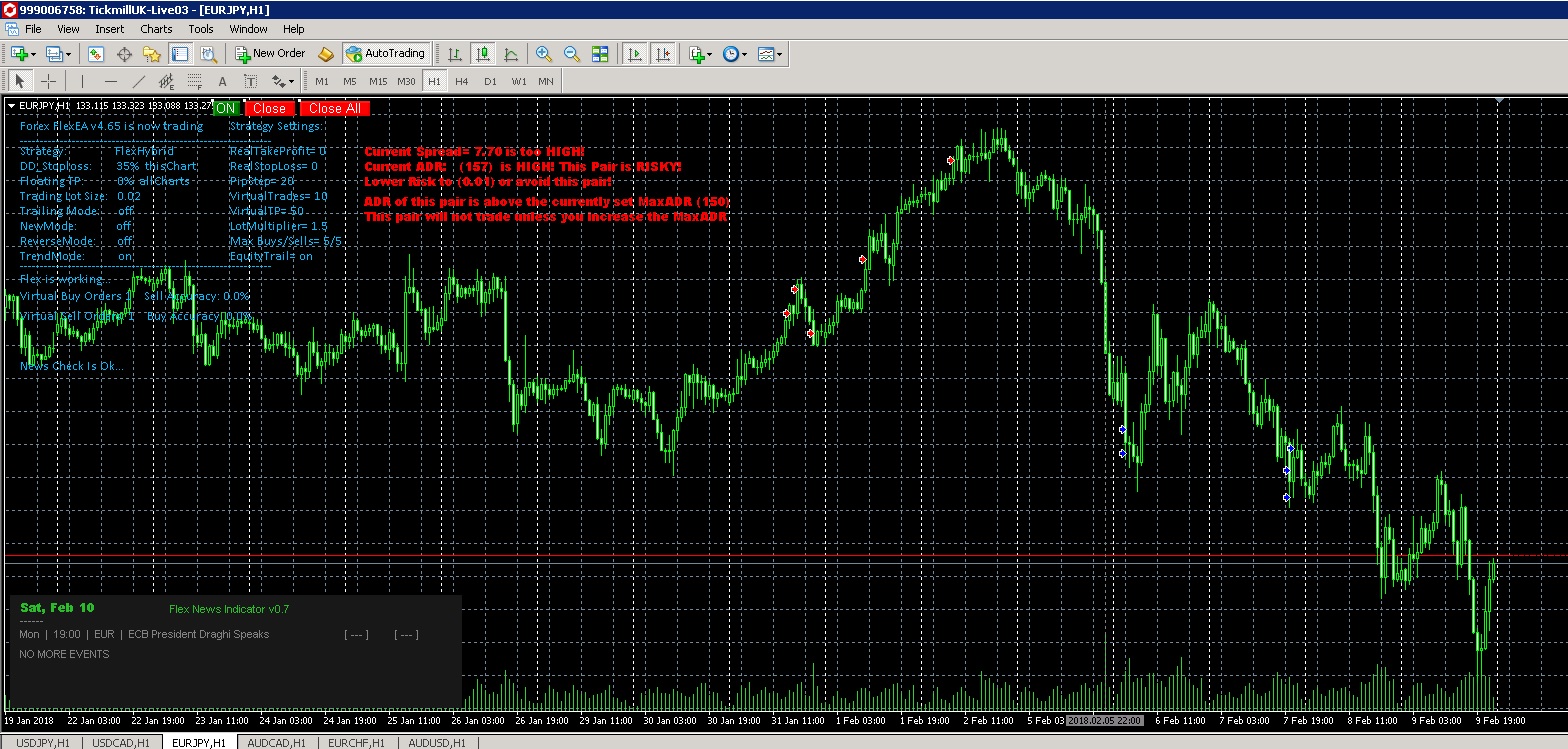Select the Text Label 'T' tool
1568x749 pixels.
250,81
